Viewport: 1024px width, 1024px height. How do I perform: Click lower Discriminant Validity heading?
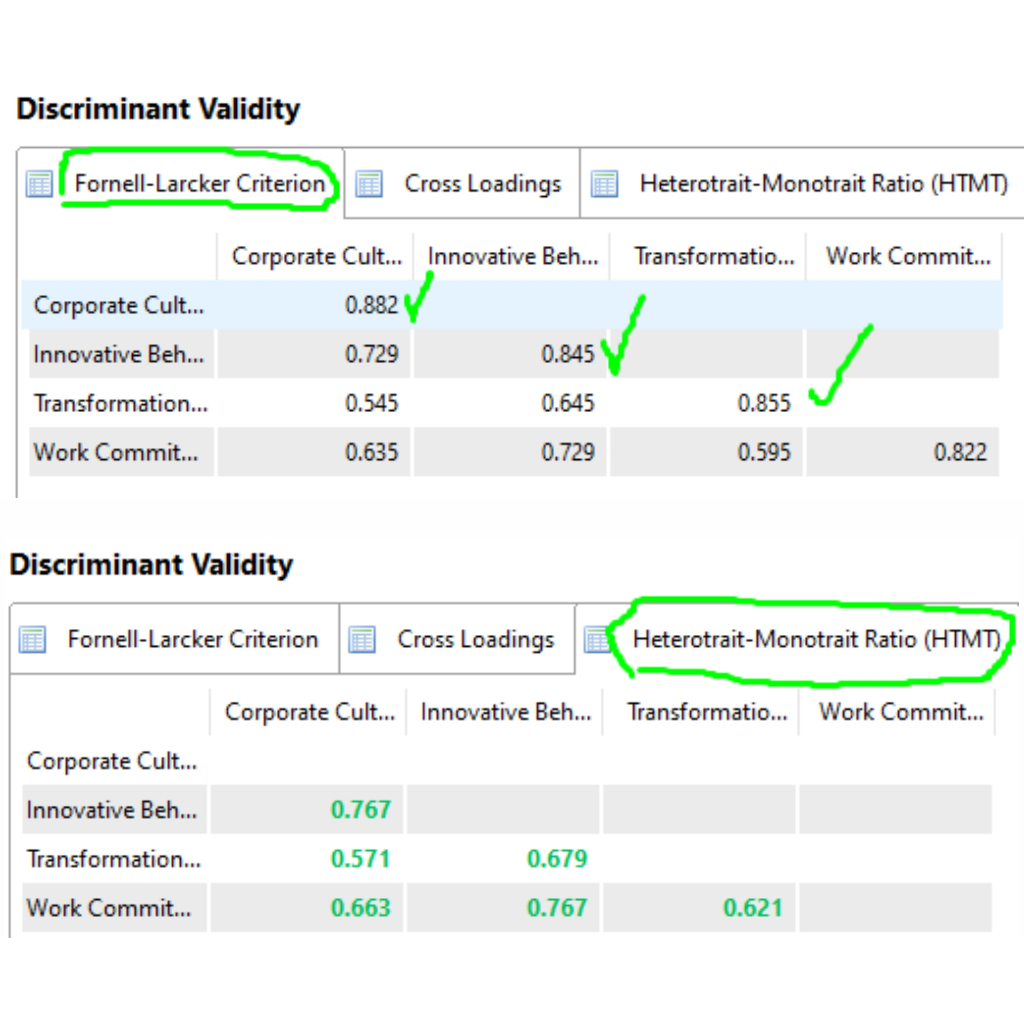click(x=152, y=564)
